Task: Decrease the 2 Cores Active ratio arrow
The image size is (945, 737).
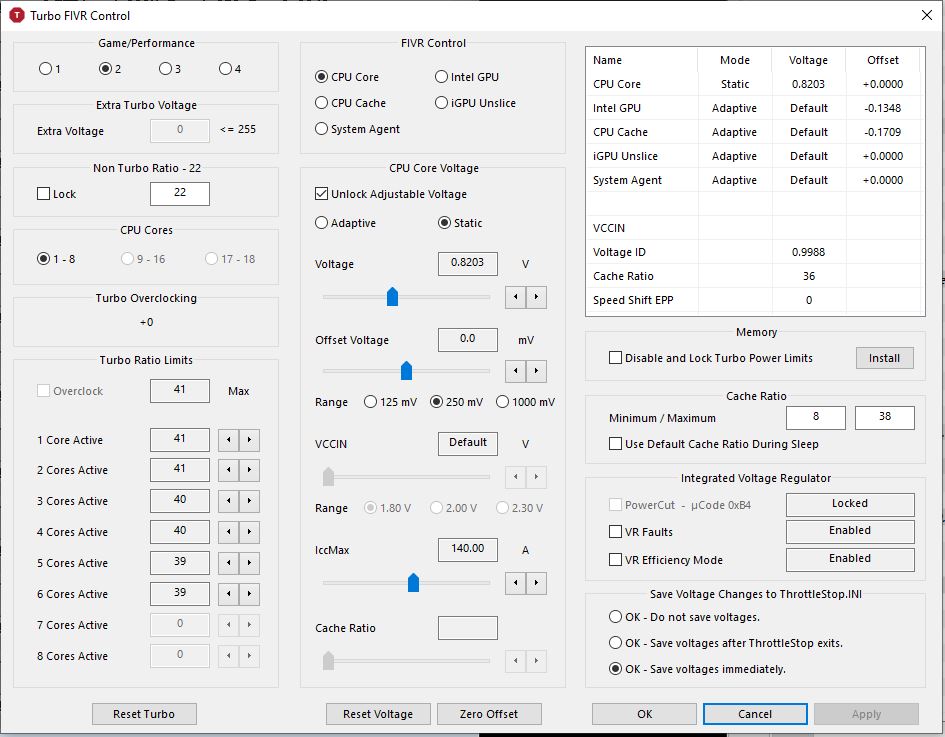Action: [x=228, y=470]
